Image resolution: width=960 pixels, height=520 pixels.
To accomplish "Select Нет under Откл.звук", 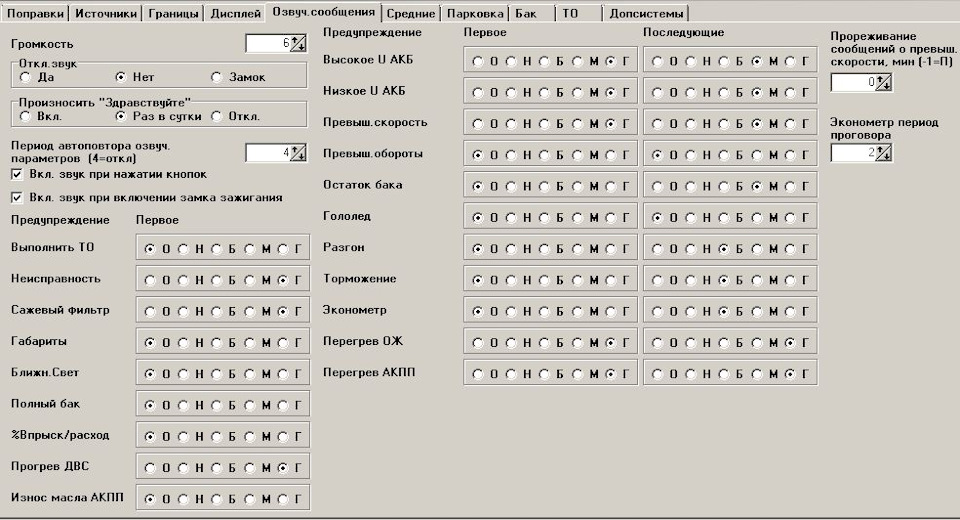I will click(135, 77).
